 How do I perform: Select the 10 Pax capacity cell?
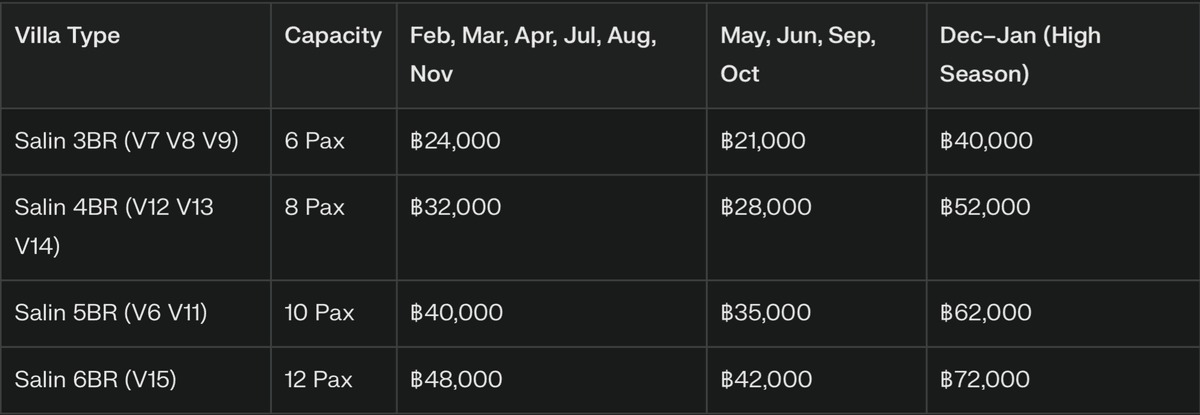319,313
